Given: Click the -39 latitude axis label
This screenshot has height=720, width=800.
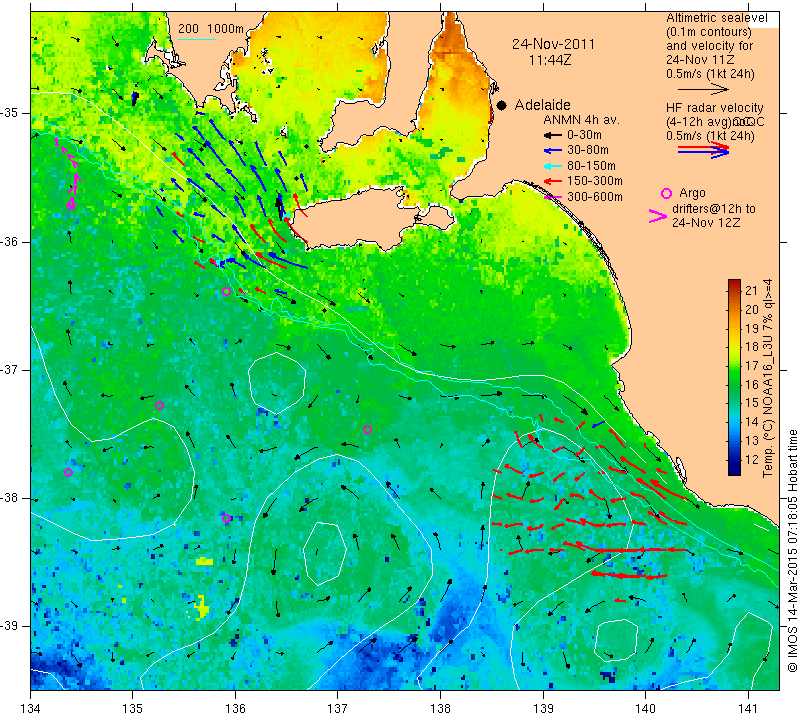Looking at the screenshot, I should coord(10,626).
